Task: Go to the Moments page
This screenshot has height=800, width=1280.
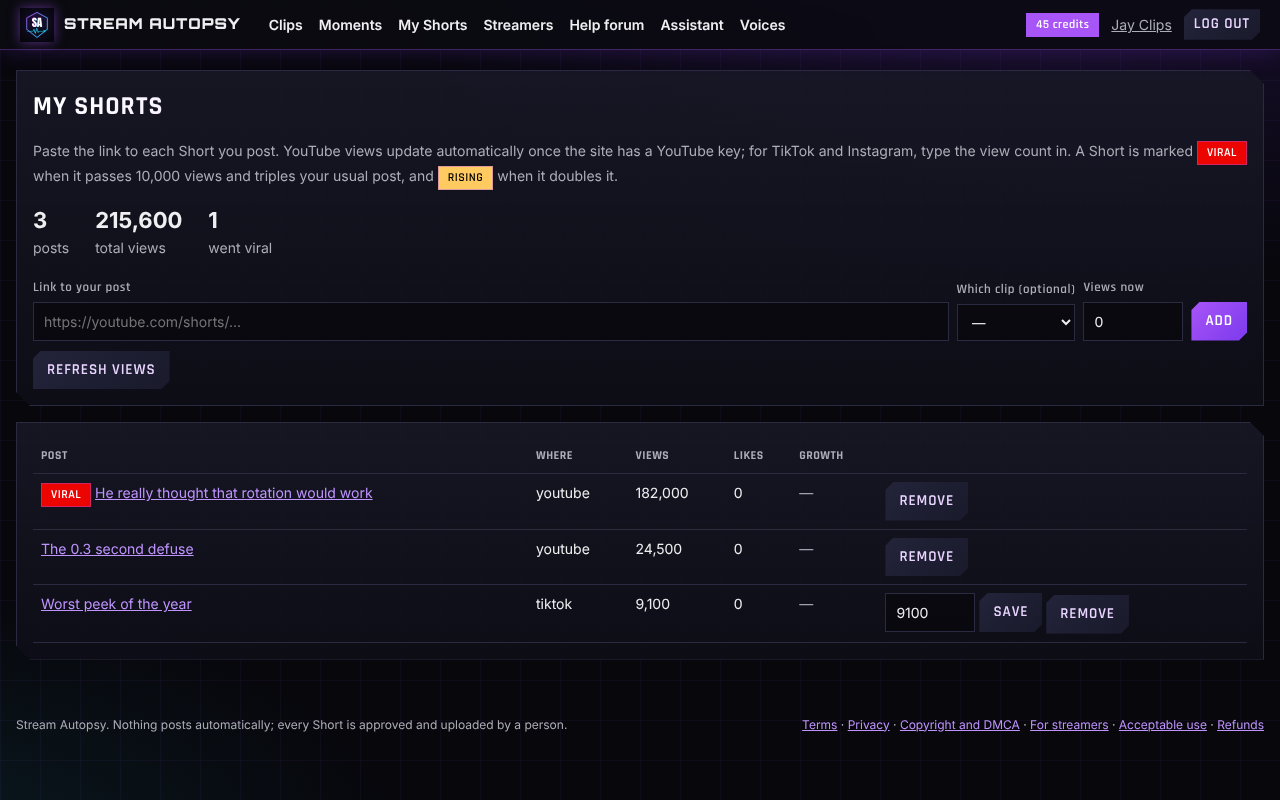Action: [x=350, y=25]
